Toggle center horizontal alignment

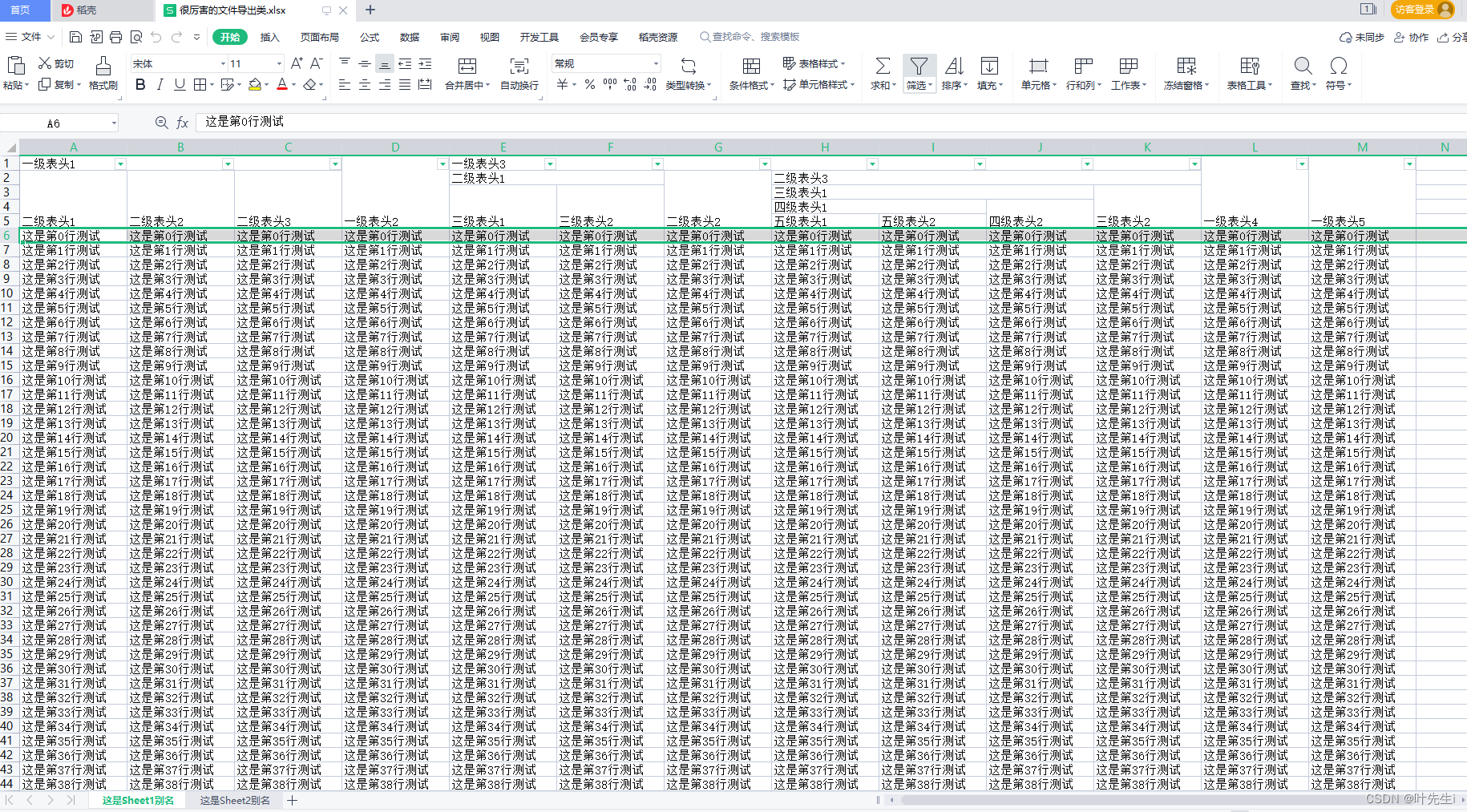point(365,85)
